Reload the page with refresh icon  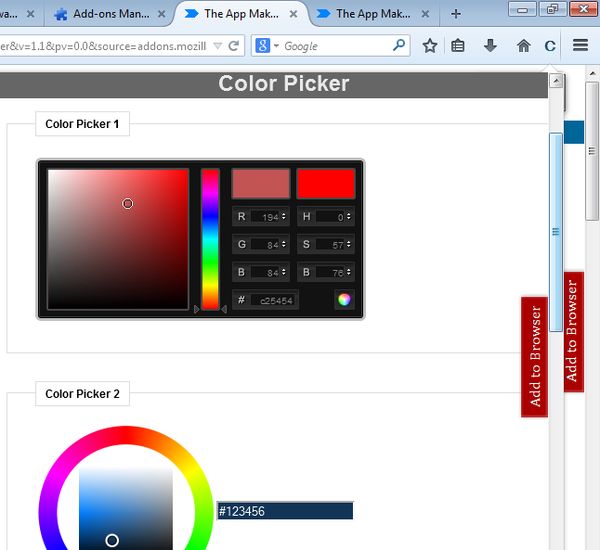[233, 46]
